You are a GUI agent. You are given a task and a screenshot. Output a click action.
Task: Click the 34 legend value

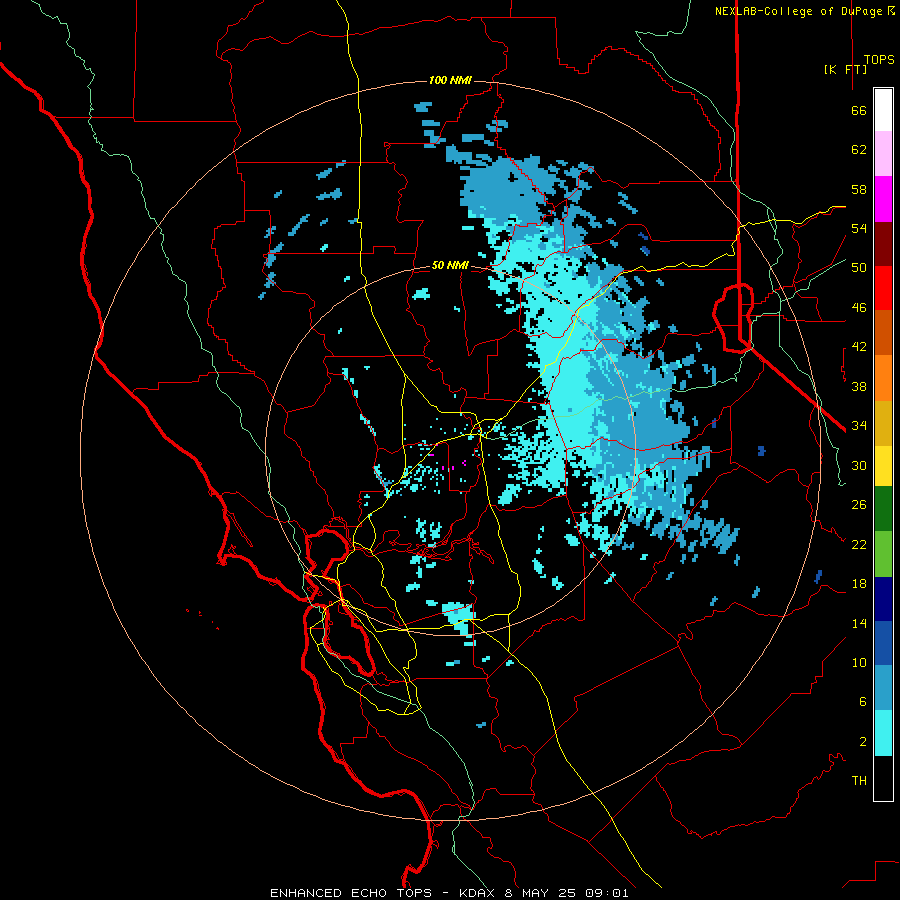[859, 425]
